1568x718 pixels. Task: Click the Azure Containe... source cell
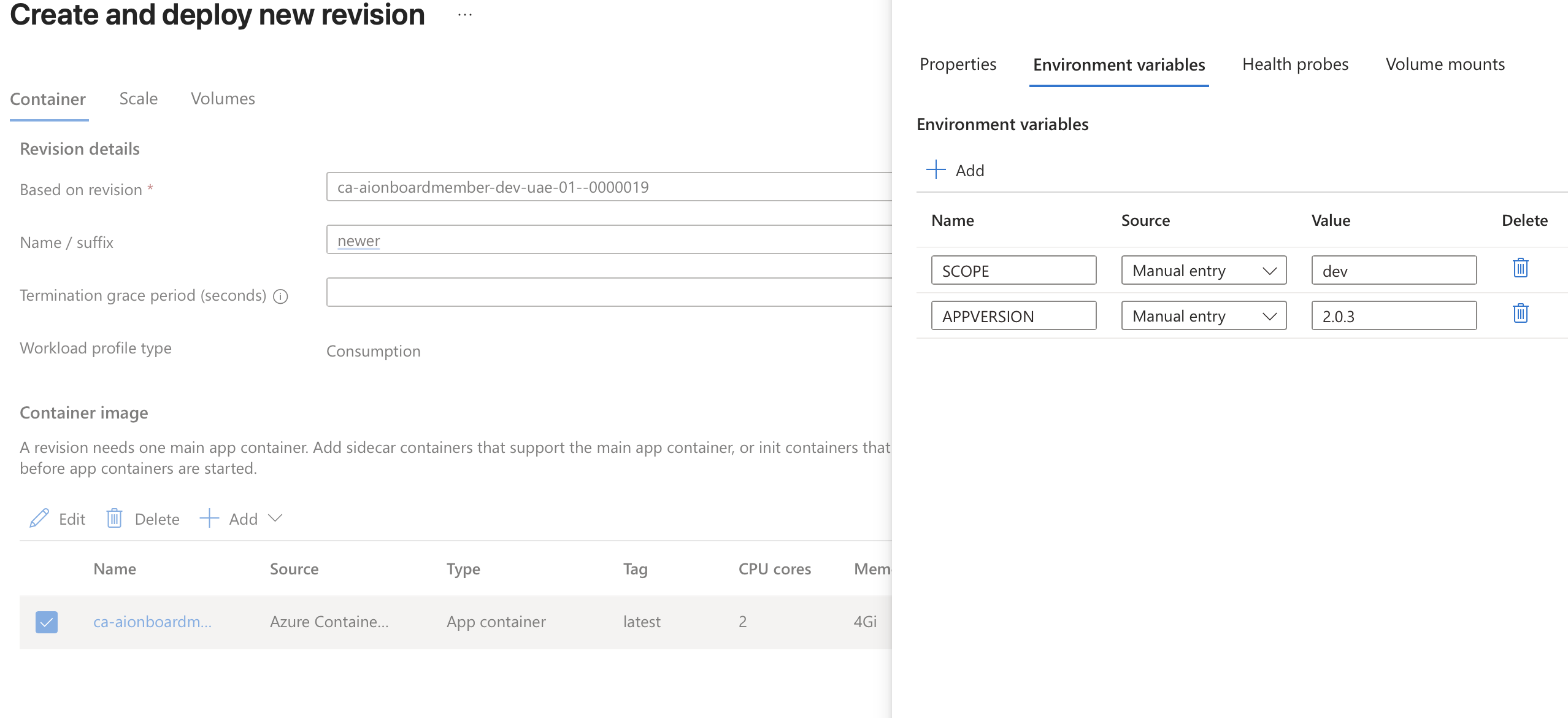tap(329, 622)
